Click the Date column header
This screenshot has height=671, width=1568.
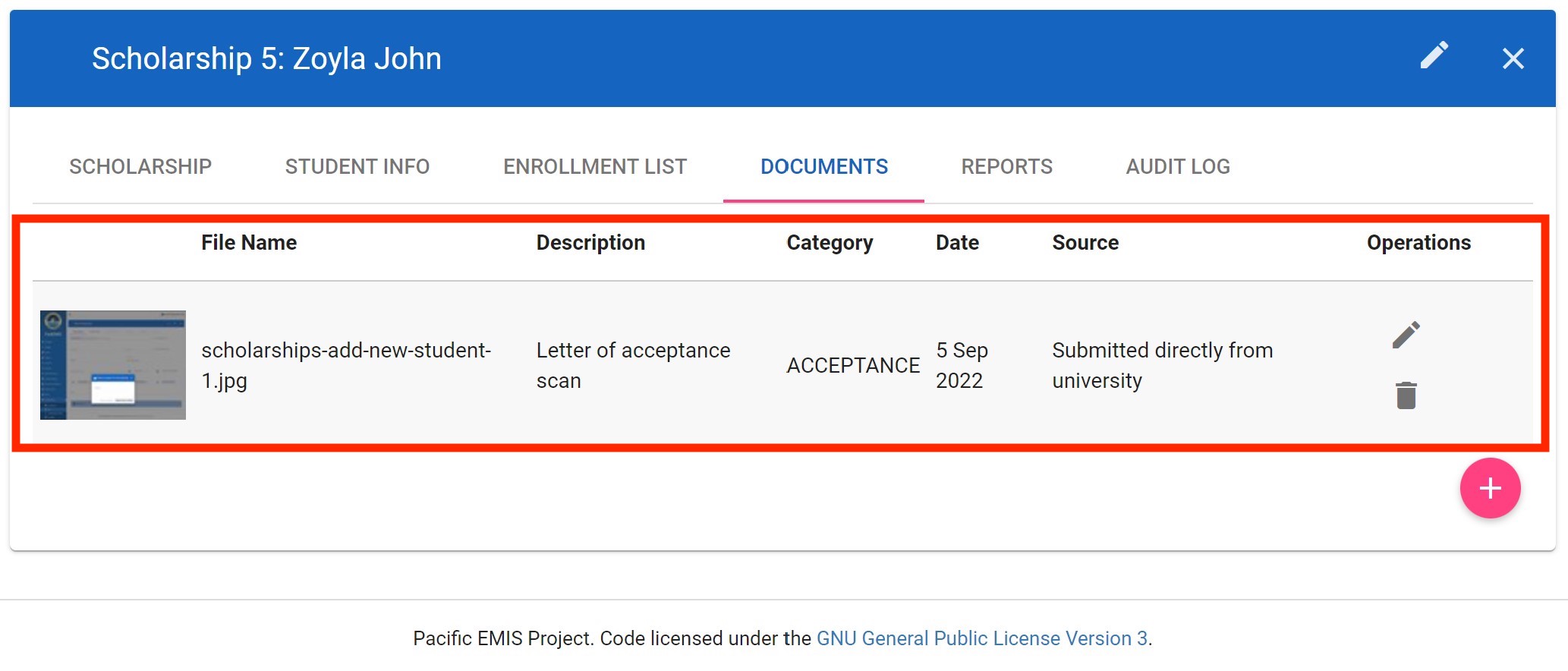tap(957, 243)
